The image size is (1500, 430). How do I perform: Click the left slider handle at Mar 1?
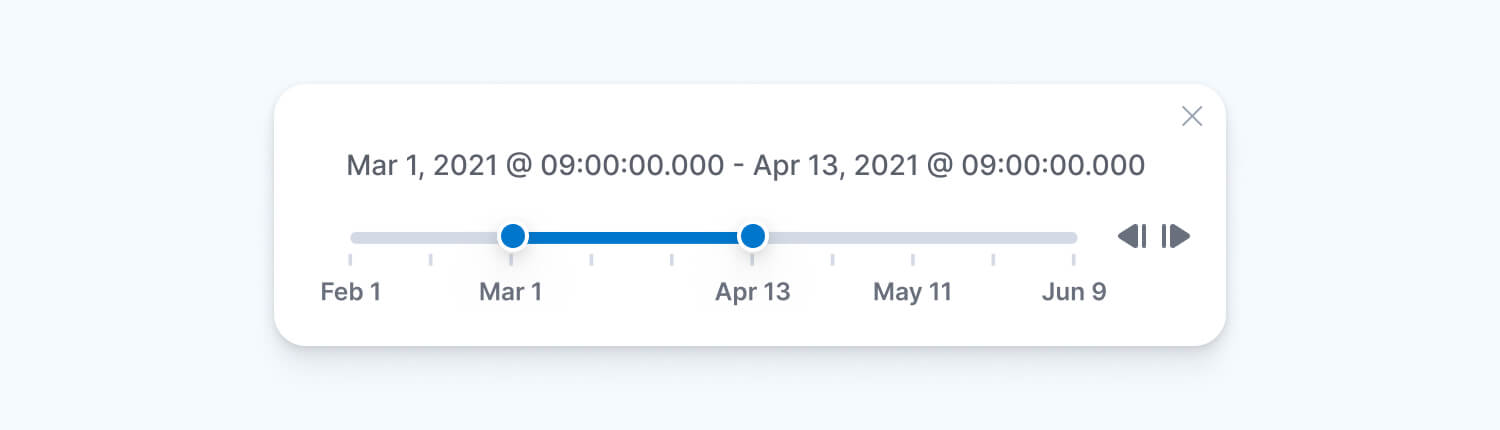(x=513, y=237)
